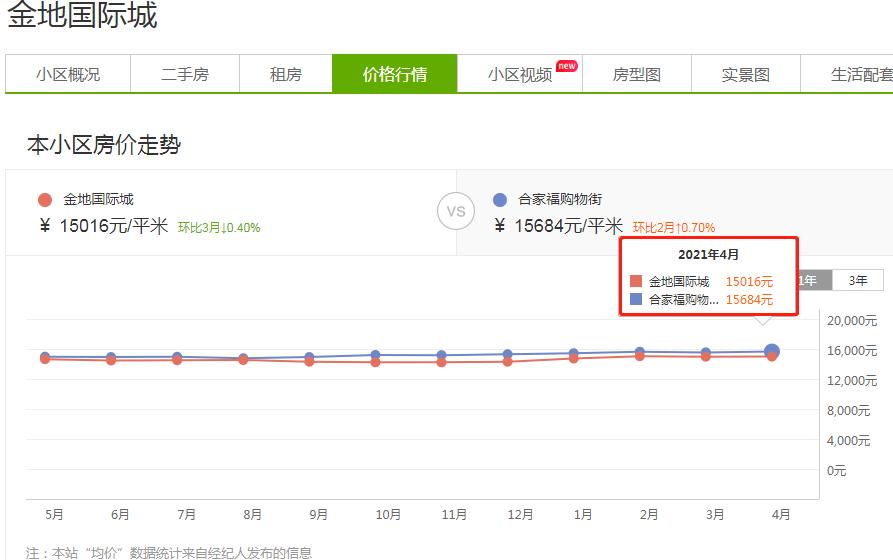
Task: Click the 合家福购物街 legend name
Action: pyautogui.click(x=560, y=199)
